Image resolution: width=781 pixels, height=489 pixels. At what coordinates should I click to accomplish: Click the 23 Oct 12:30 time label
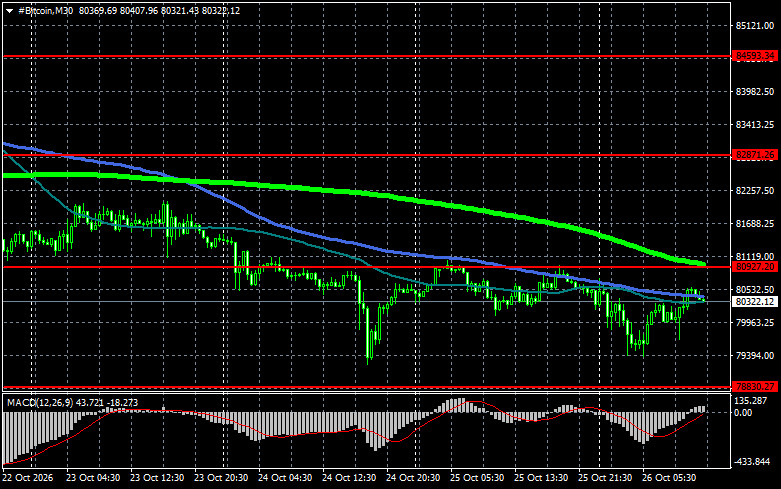[157, 478]
